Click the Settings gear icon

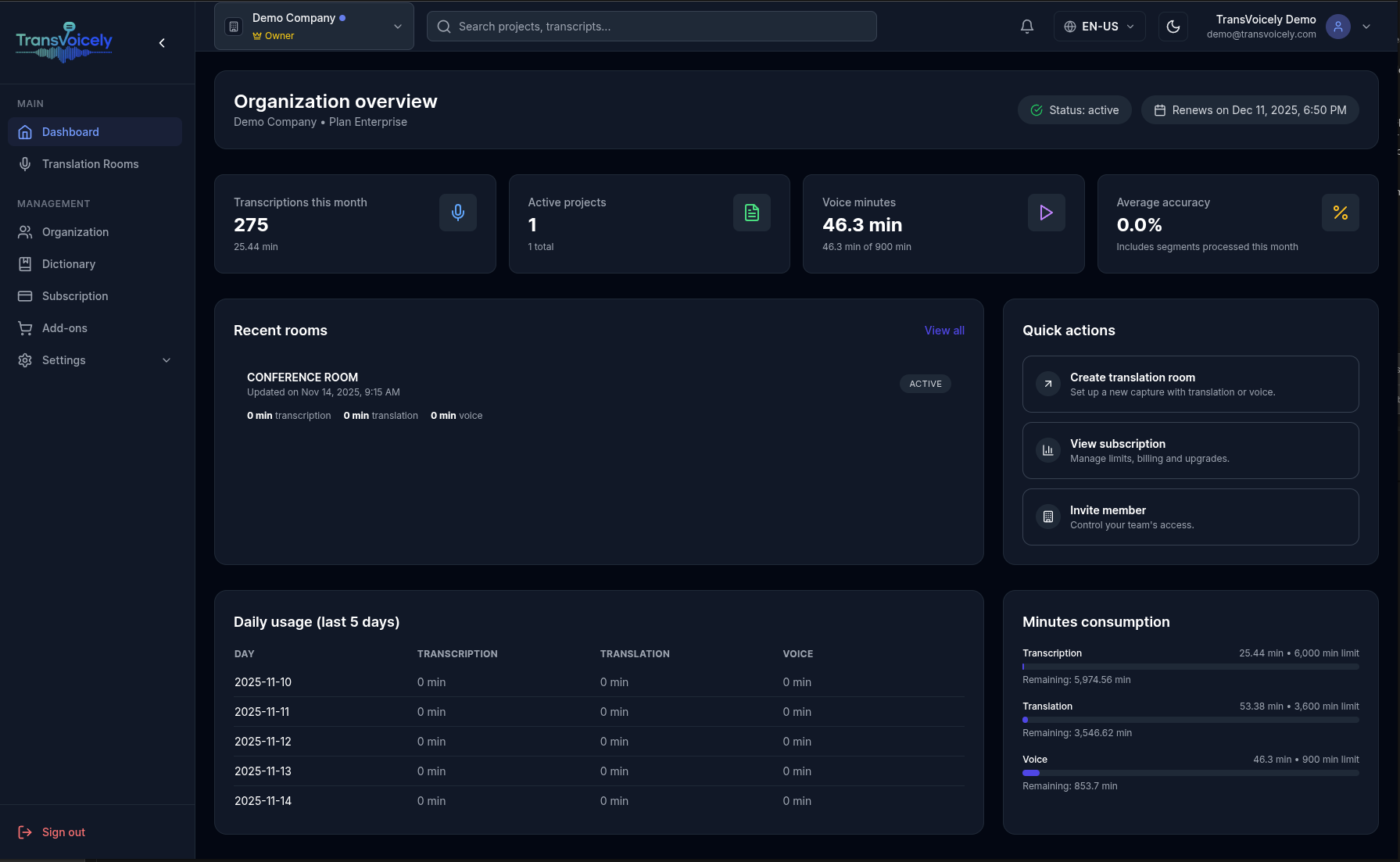25,360
